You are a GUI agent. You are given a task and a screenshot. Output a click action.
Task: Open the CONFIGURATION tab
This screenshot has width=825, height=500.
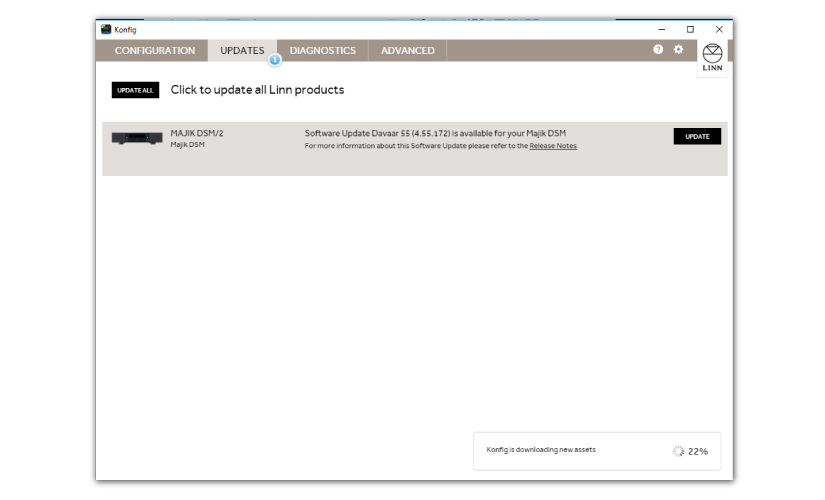[155, 51]
